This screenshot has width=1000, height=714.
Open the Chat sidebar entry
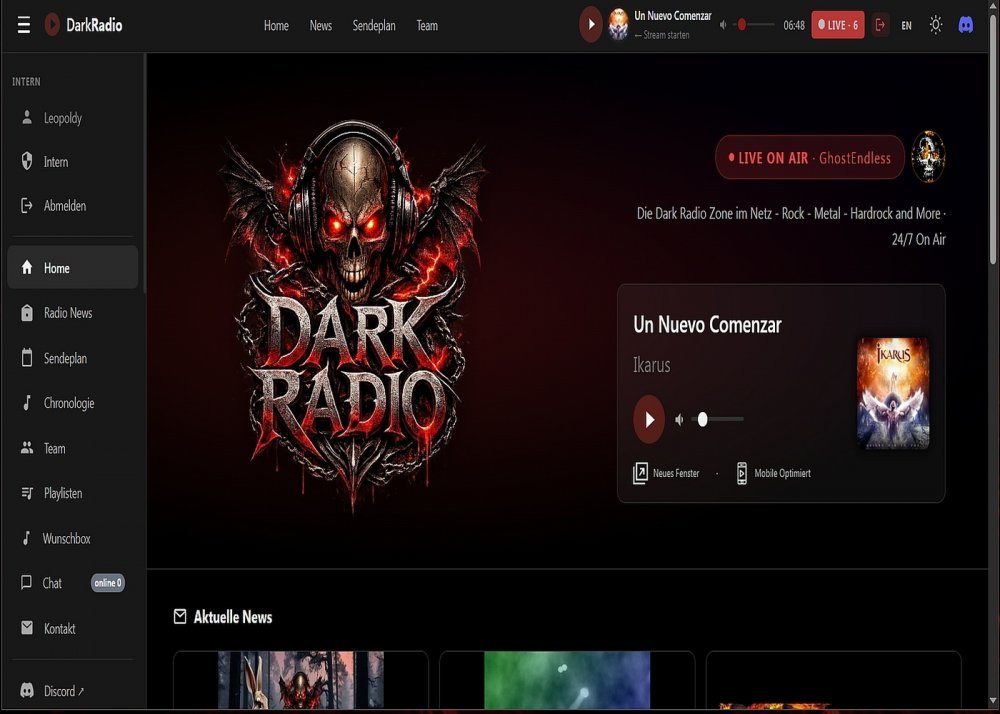coord(52,583)
